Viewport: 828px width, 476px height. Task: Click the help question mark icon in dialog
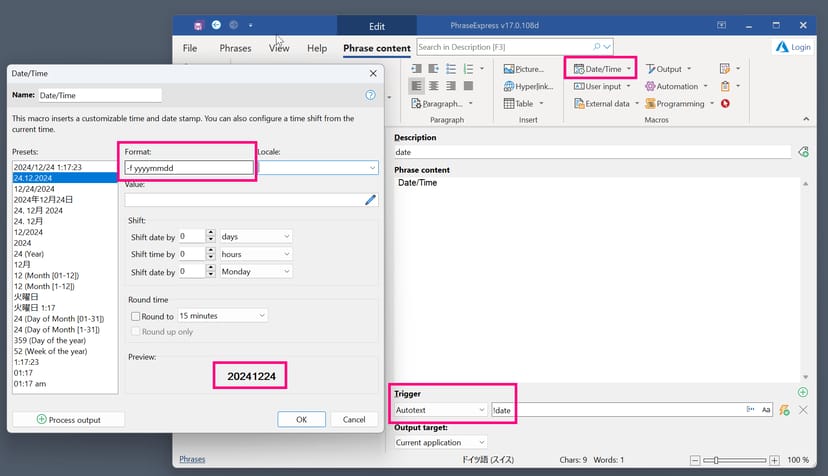coord(370,95)
